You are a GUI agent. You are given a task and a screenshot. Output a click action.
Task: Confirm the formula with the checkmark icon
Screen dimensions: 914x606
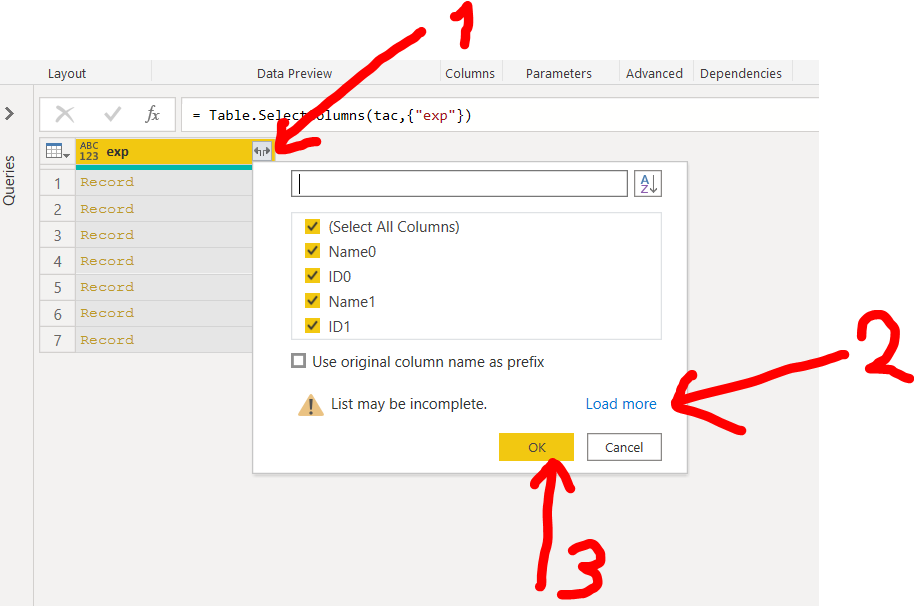click(113, 114)
